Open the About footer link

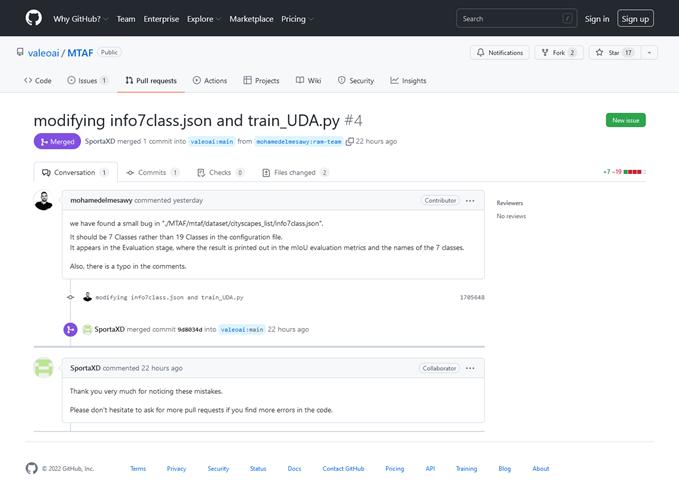[x=541, y=469]
